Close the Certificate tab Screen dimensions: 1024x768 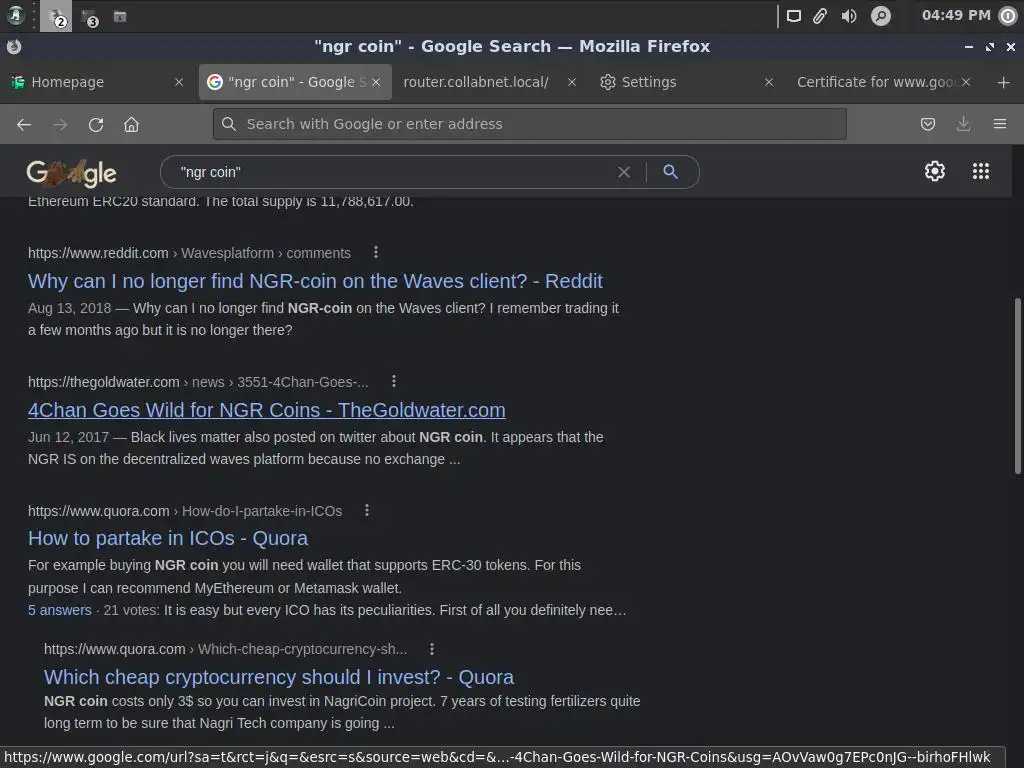coord(965,82)
